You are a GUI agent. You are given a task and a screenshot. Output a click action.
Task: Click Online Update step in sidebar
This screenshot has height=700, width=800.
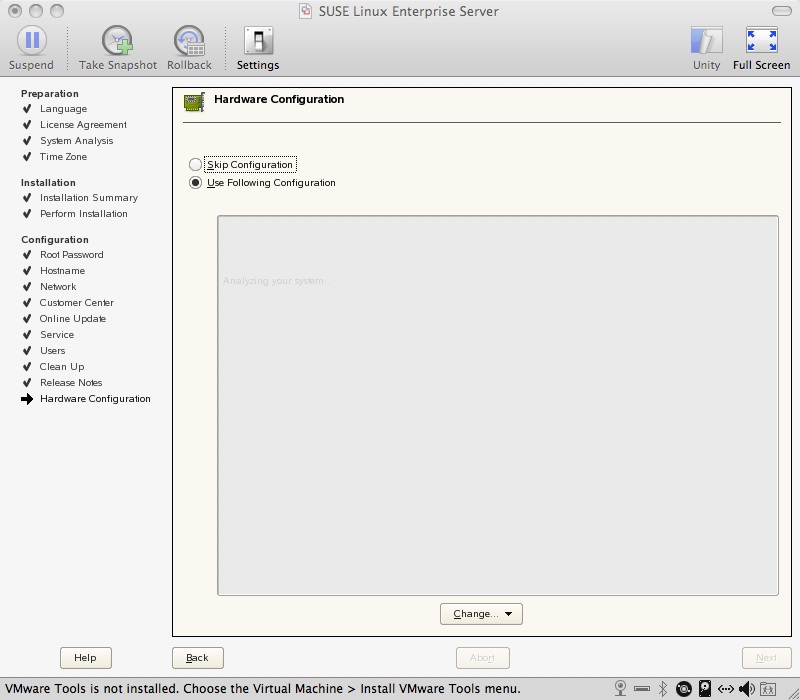click(72, 318)
